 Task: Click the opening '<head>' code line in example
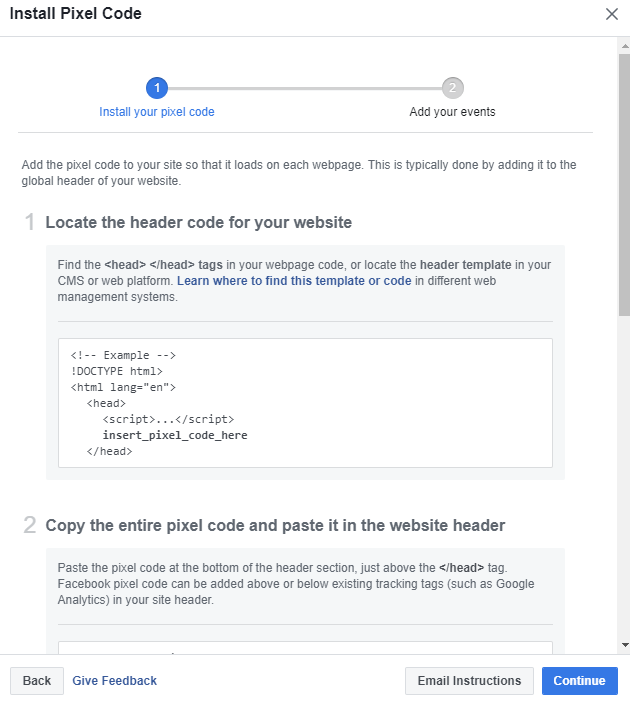(106, 403)
